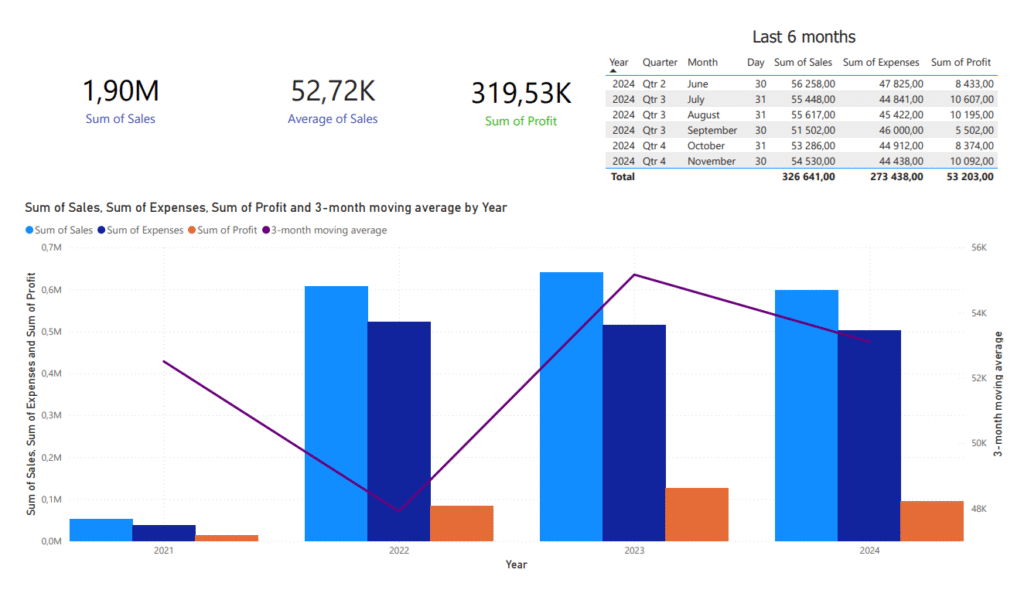The height and width of the screenshot is (590, 1024).
Task: Select the 2024 orange Sum of Profit bar
Action: pyautogui.click(x=932, y=521)
